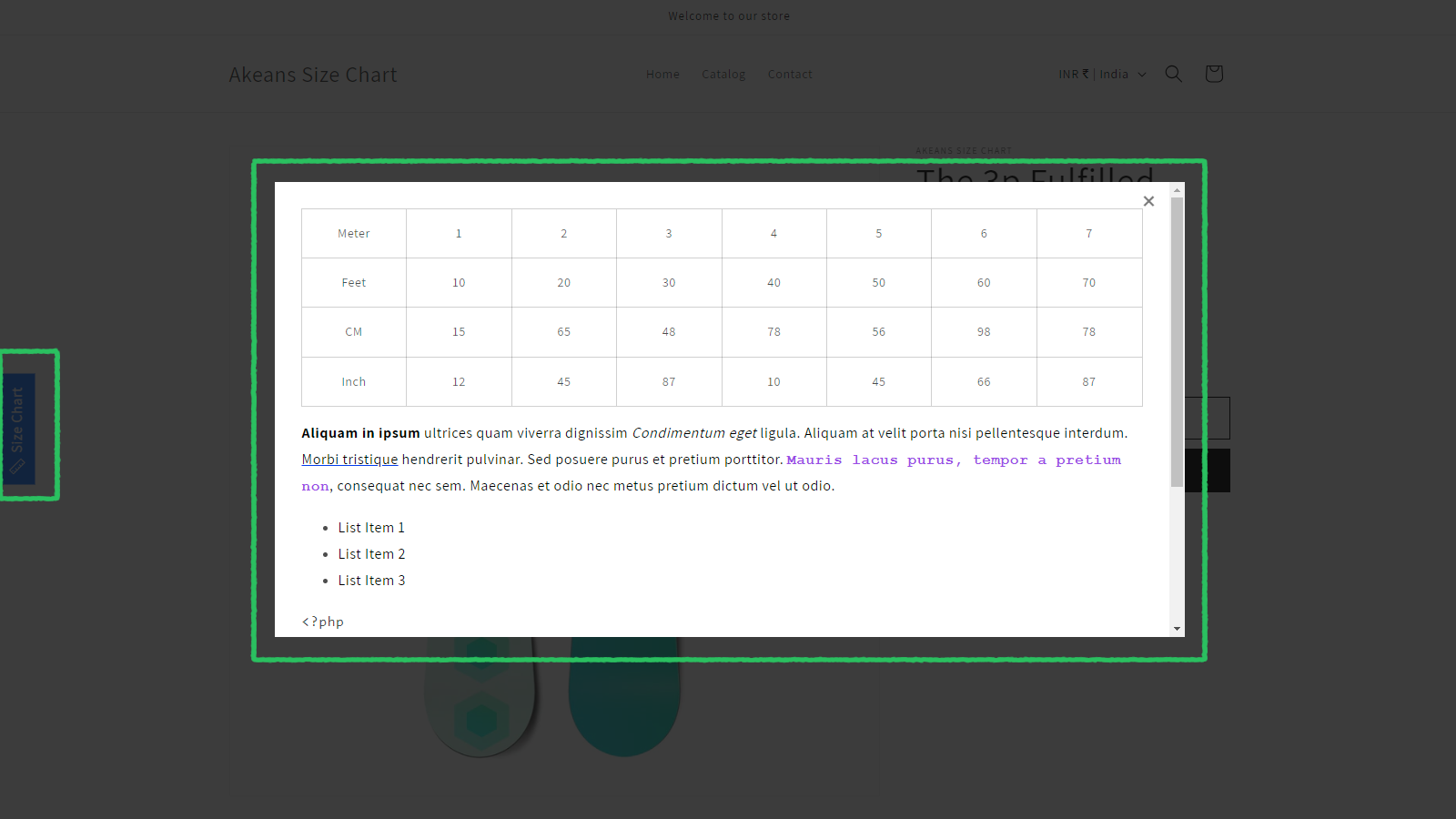Open the Size Chart side tab

tap(18, 429)
